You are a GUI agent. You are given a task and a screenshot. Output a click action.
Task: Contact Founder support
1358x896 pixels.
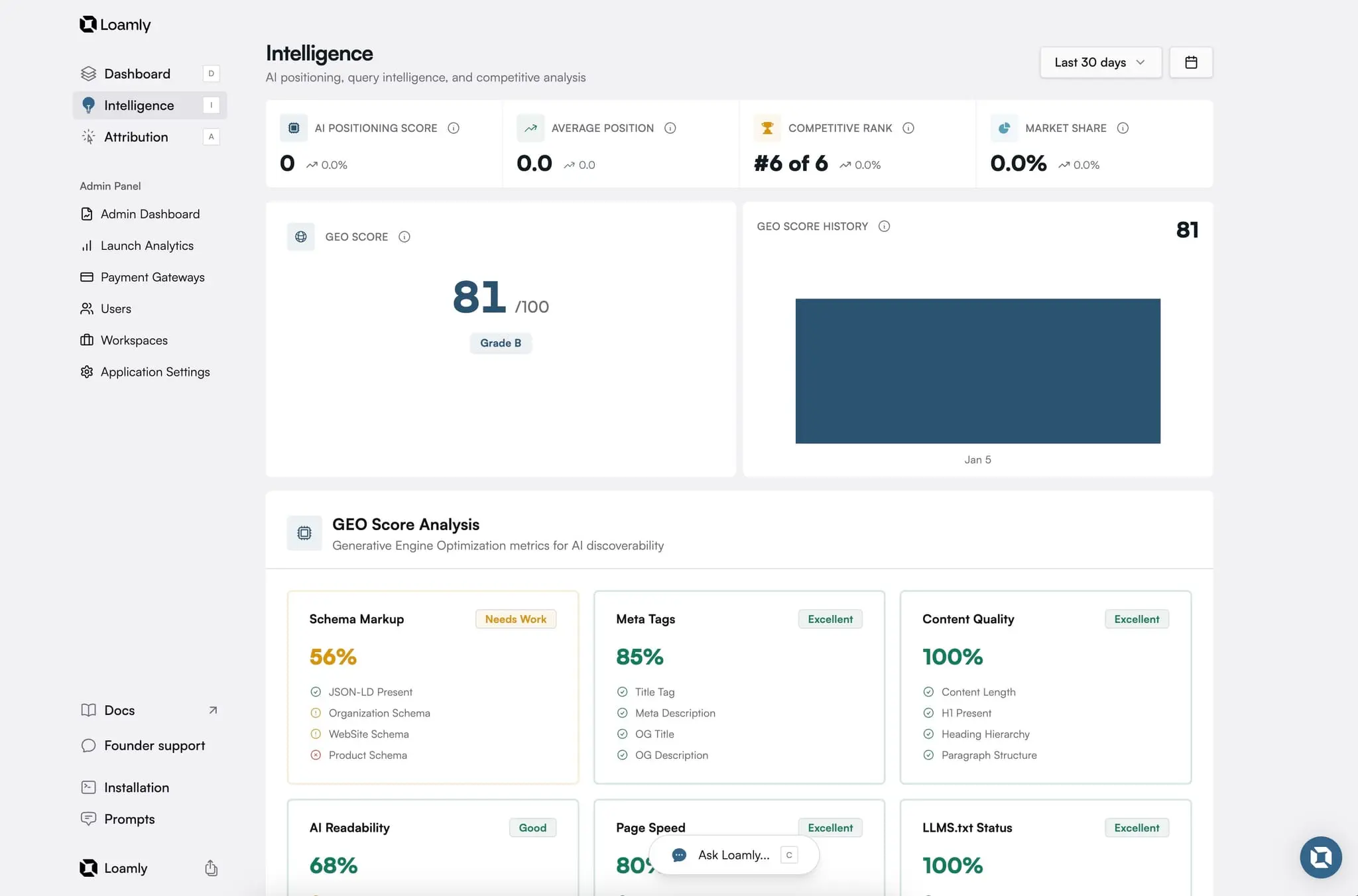coord(143,746)
